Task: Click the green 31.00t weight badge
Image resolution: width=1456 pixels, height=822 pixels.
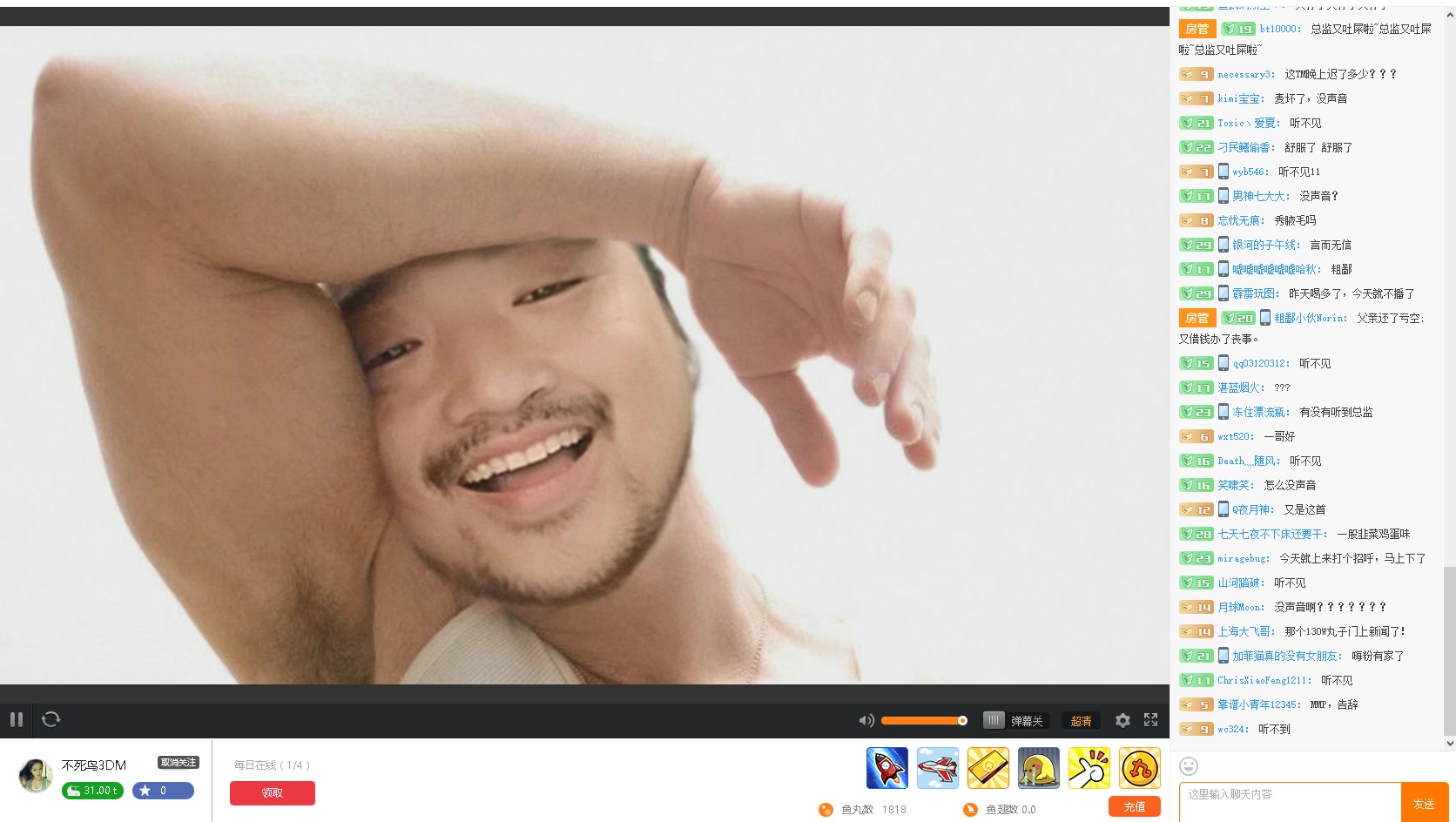Action: pos(92,791)
